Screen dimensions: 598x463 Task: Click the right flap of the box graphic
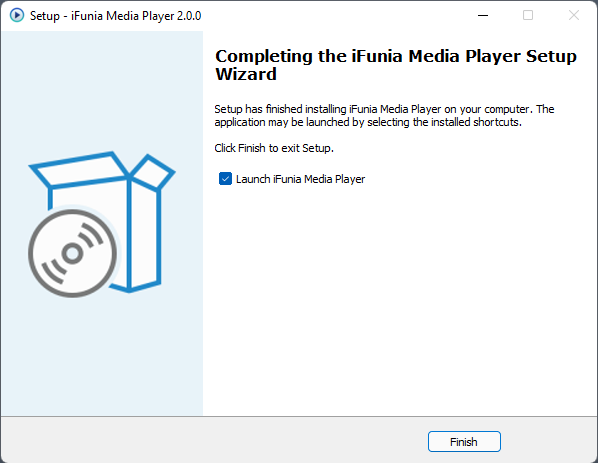(x=153, y=172)
